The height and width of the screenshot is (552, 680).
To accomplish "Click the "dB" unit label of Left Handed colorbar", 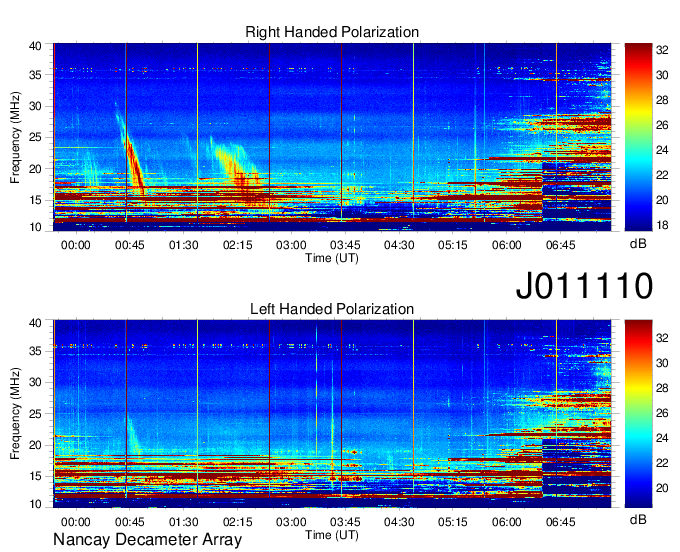I will (x=638, y=519).
